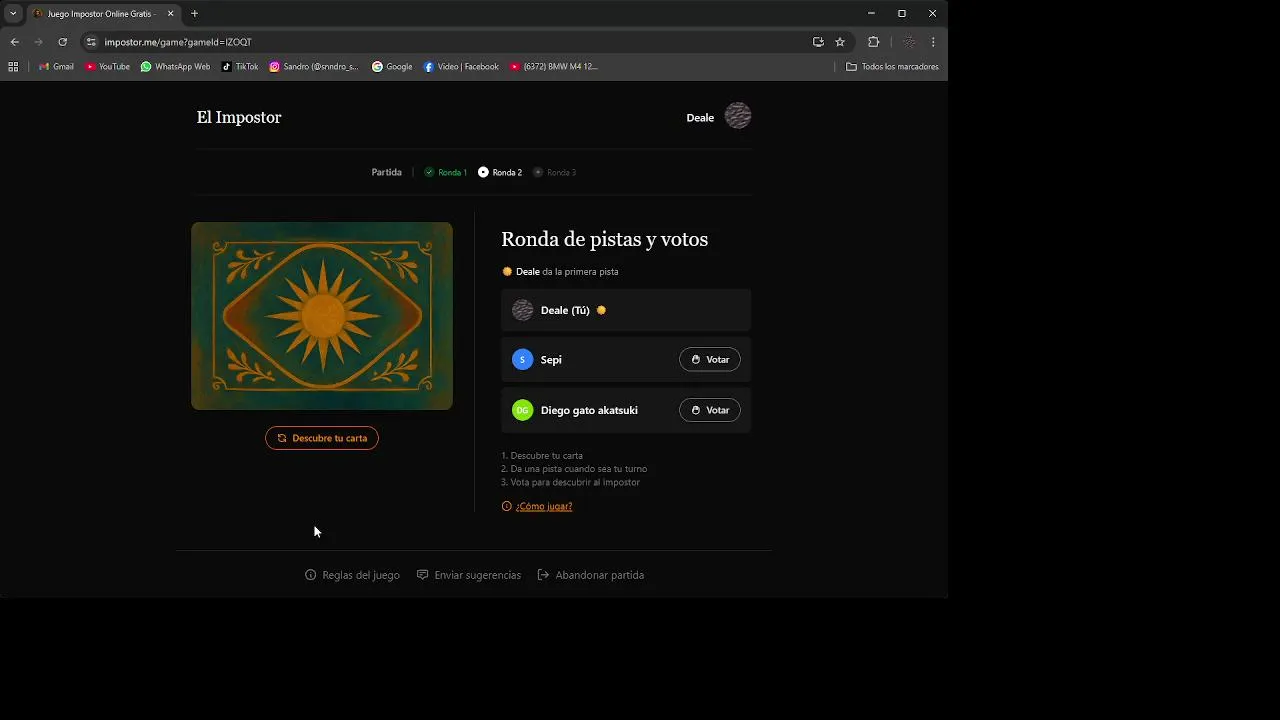1280x720 pixels.
Task: Vote for Diego gato akatsuki
Action: pos(710,410)
